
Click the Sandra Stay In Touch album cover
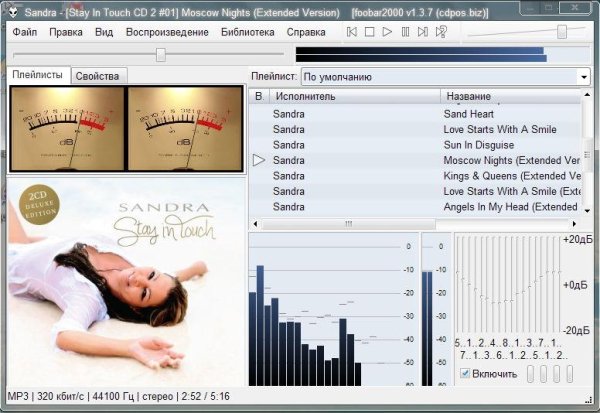pos(126,282)
